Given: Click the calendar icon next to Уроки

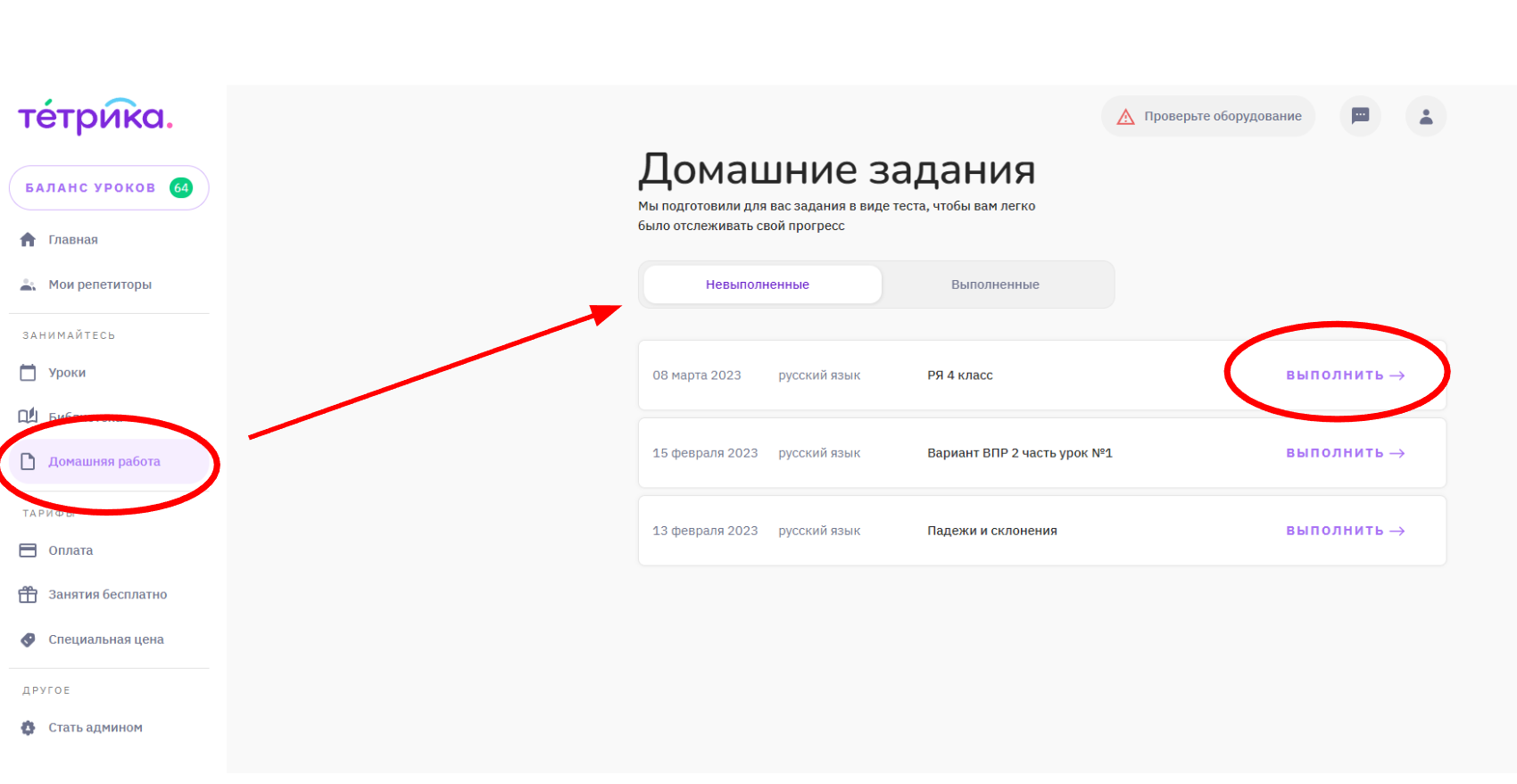Looking at the screenshot, I should click(28, 373).
